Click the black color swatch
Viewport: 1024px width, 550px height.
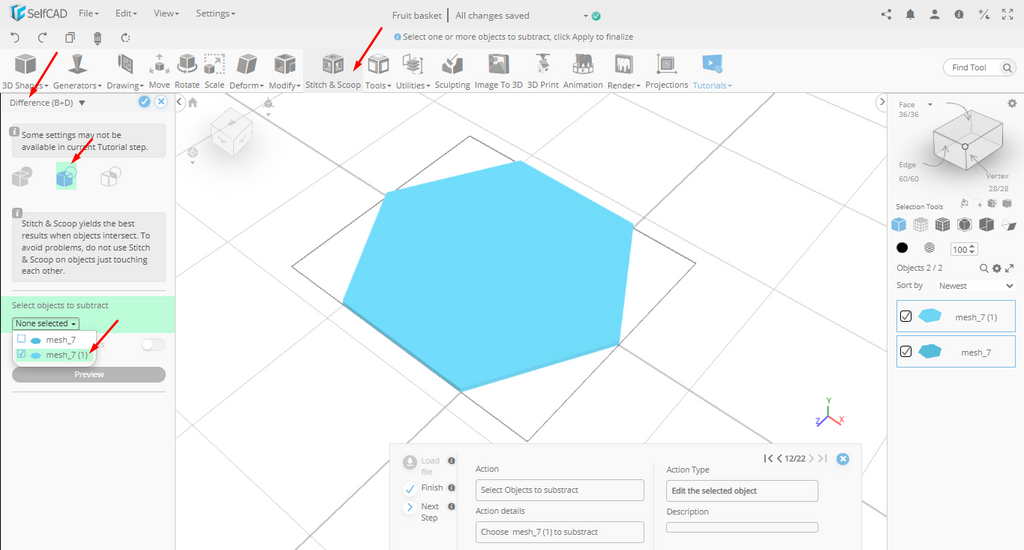[902, 248]
